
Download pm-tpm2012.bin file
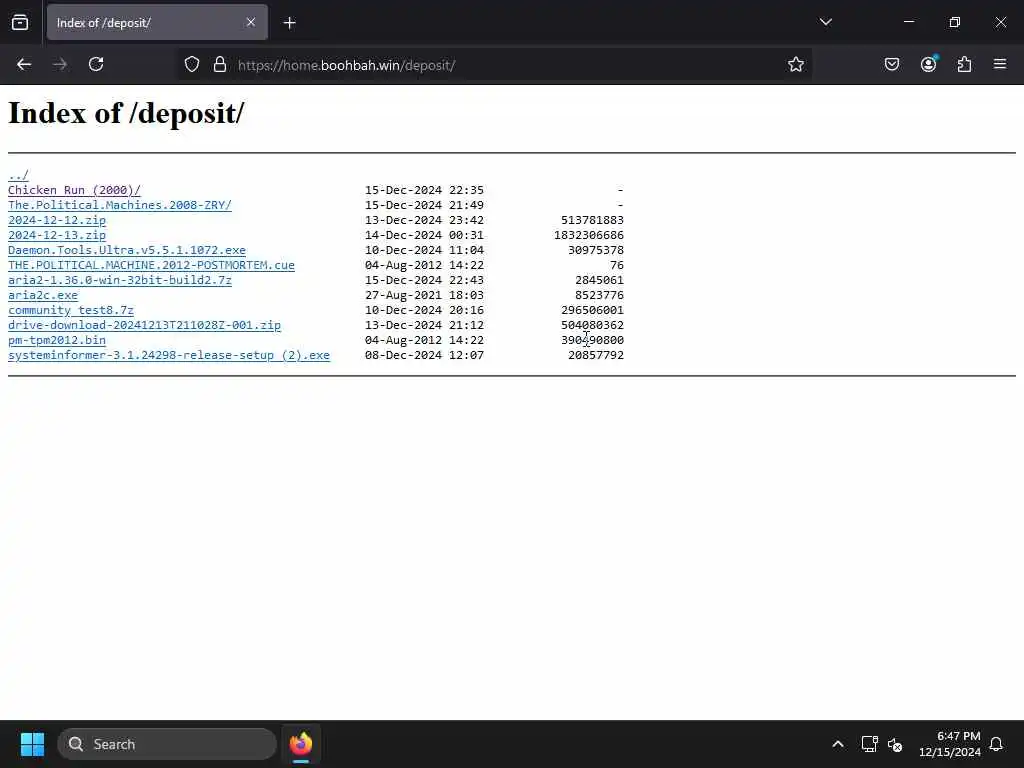coord(57,340)
